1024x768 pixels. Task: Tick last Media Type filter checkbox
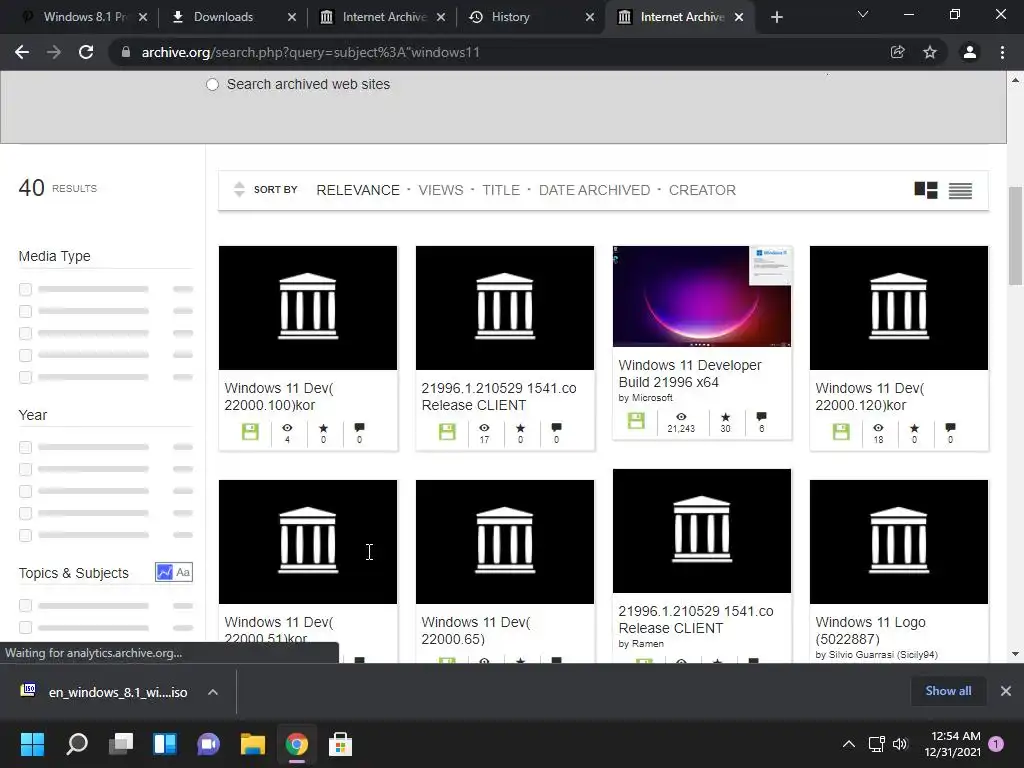(25, 377)
